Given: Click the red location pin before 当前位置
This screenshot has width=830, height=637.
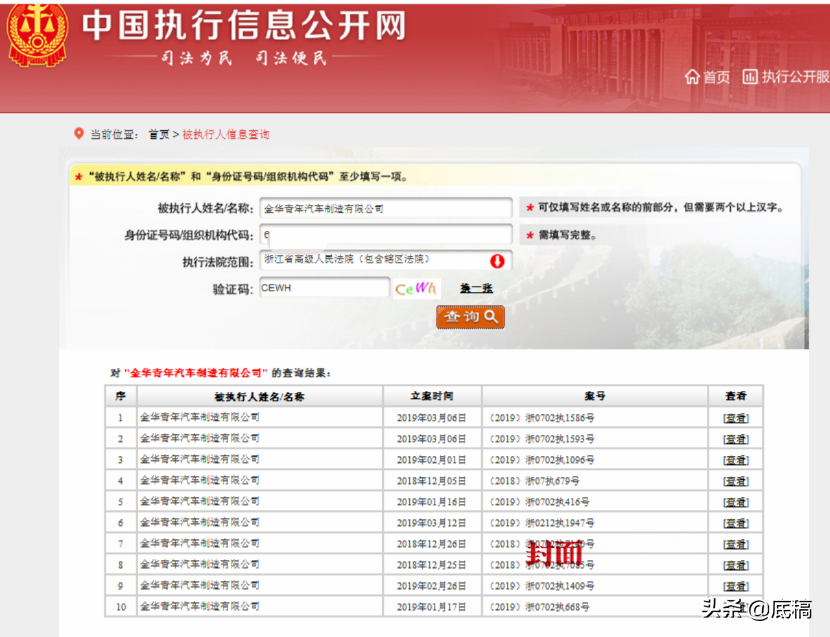Looking at the screenshot, I should (79, 133).
